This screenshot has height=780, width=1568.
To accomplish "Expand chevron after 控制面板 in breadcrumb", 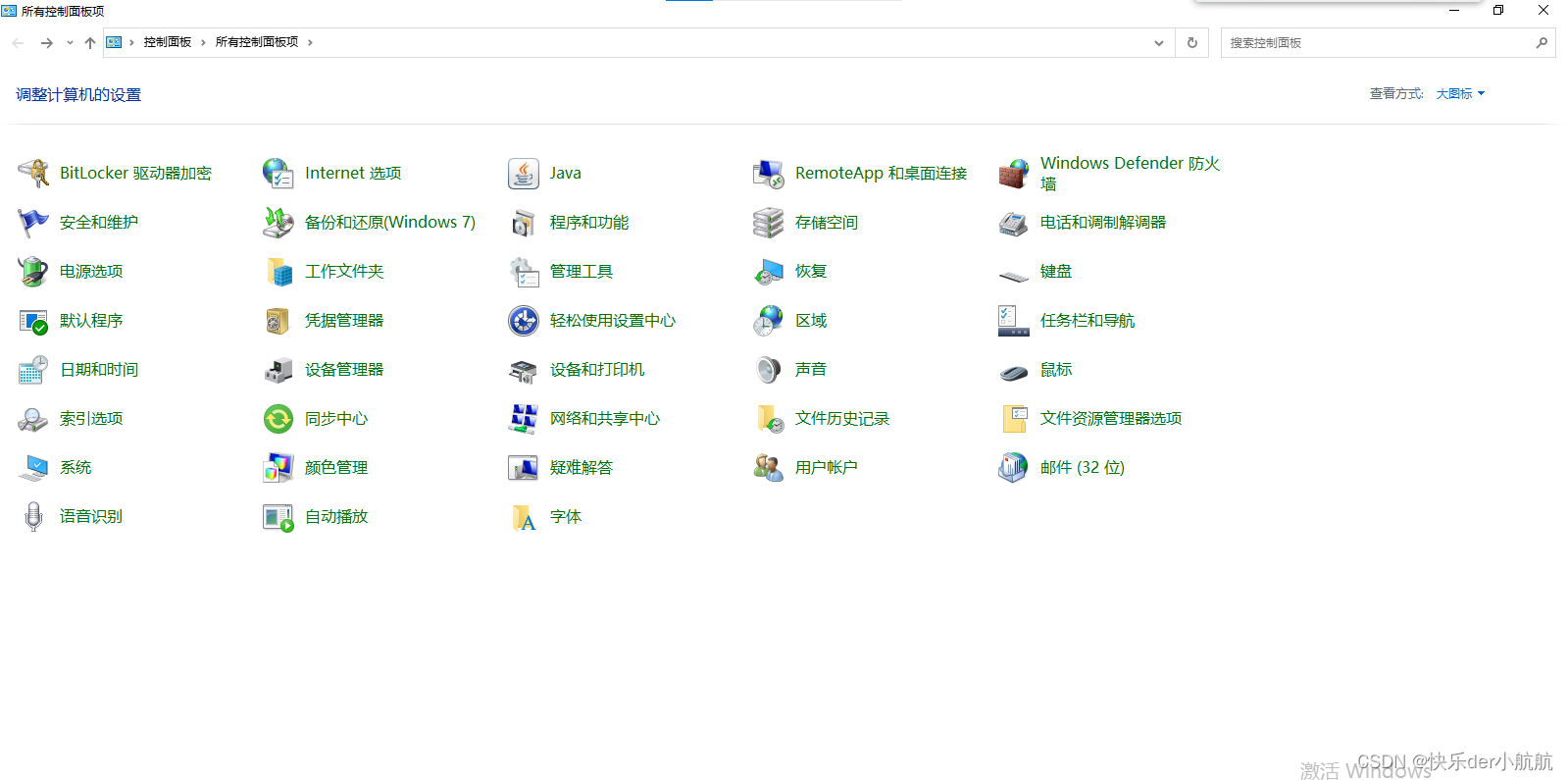I will tap(204, 43).
